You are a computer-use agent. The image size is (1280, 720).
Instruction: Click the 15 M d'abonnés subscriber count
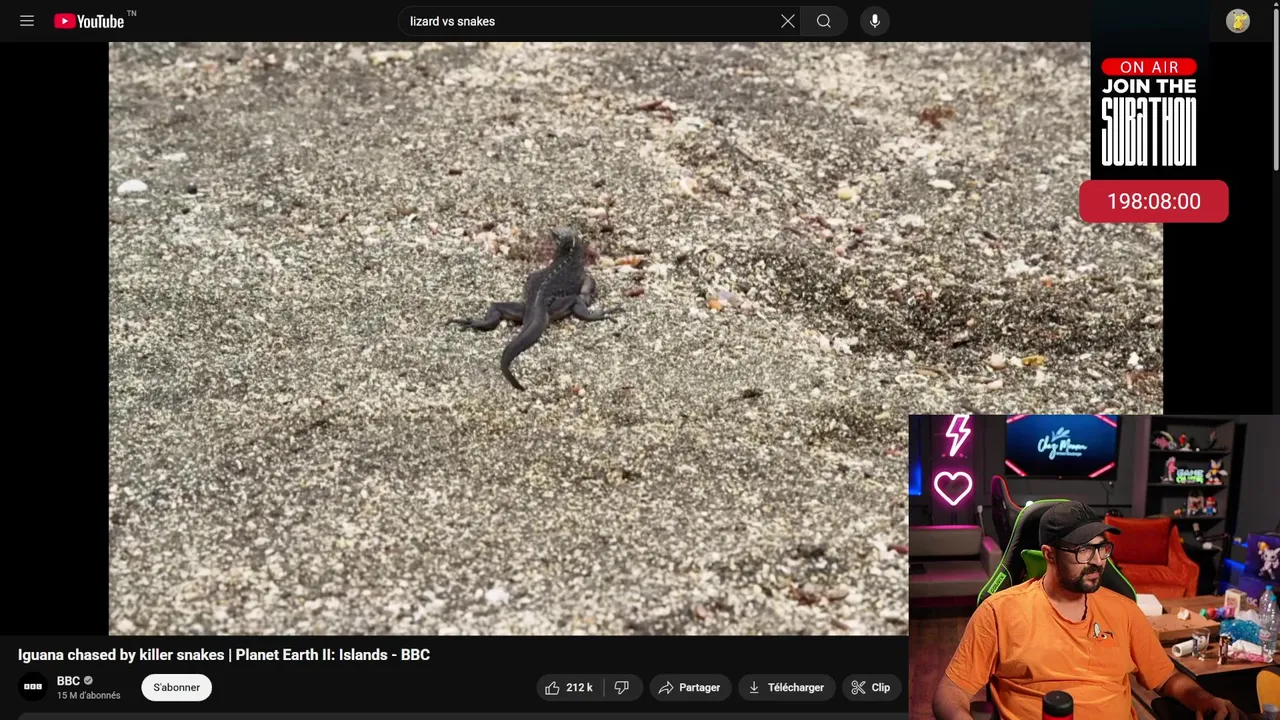88,696
